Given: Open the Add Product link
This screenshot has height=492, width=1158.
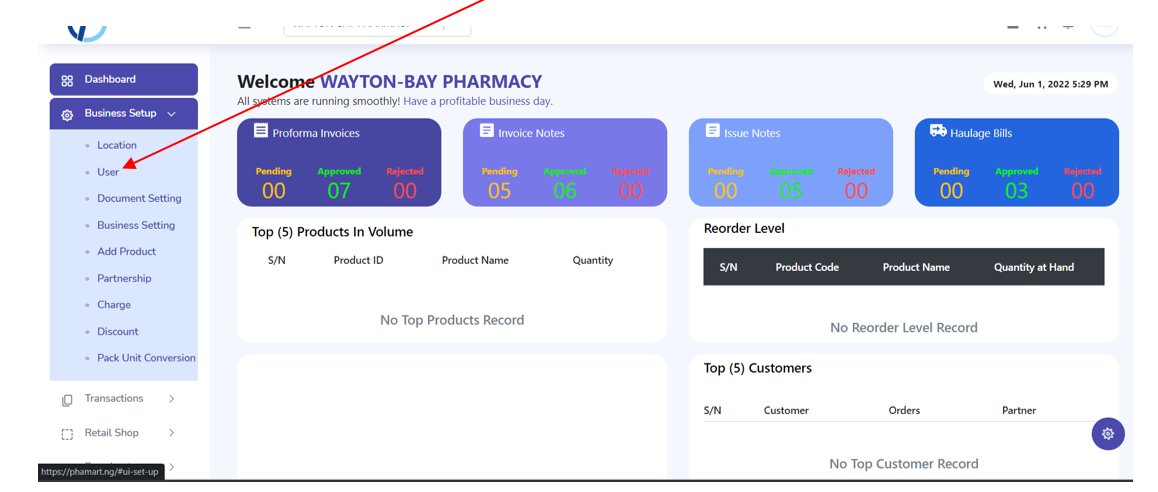Looking at the screenshot, I should 126,252.
